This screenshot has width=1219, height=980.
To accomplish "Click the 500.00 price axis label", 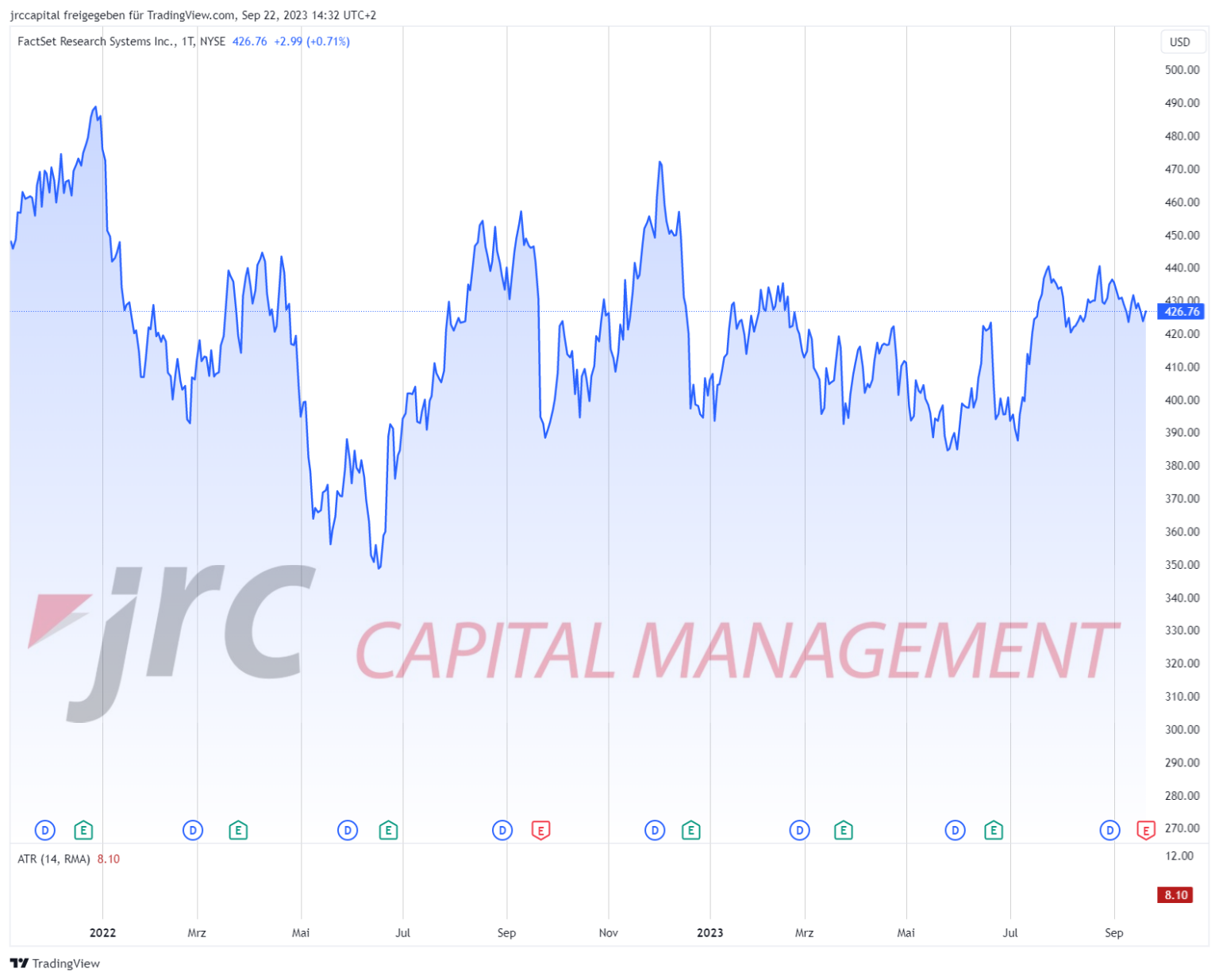I will 1182,70.
